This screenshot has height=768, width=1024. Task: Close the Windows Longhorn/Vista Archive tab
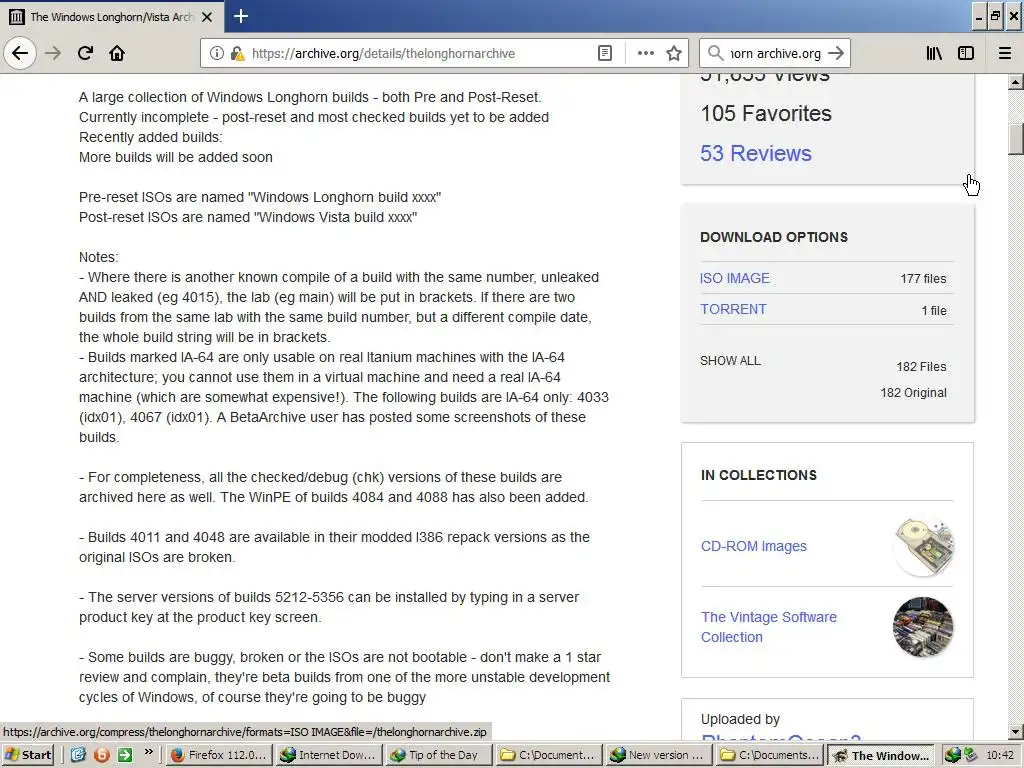coord(207,17)
